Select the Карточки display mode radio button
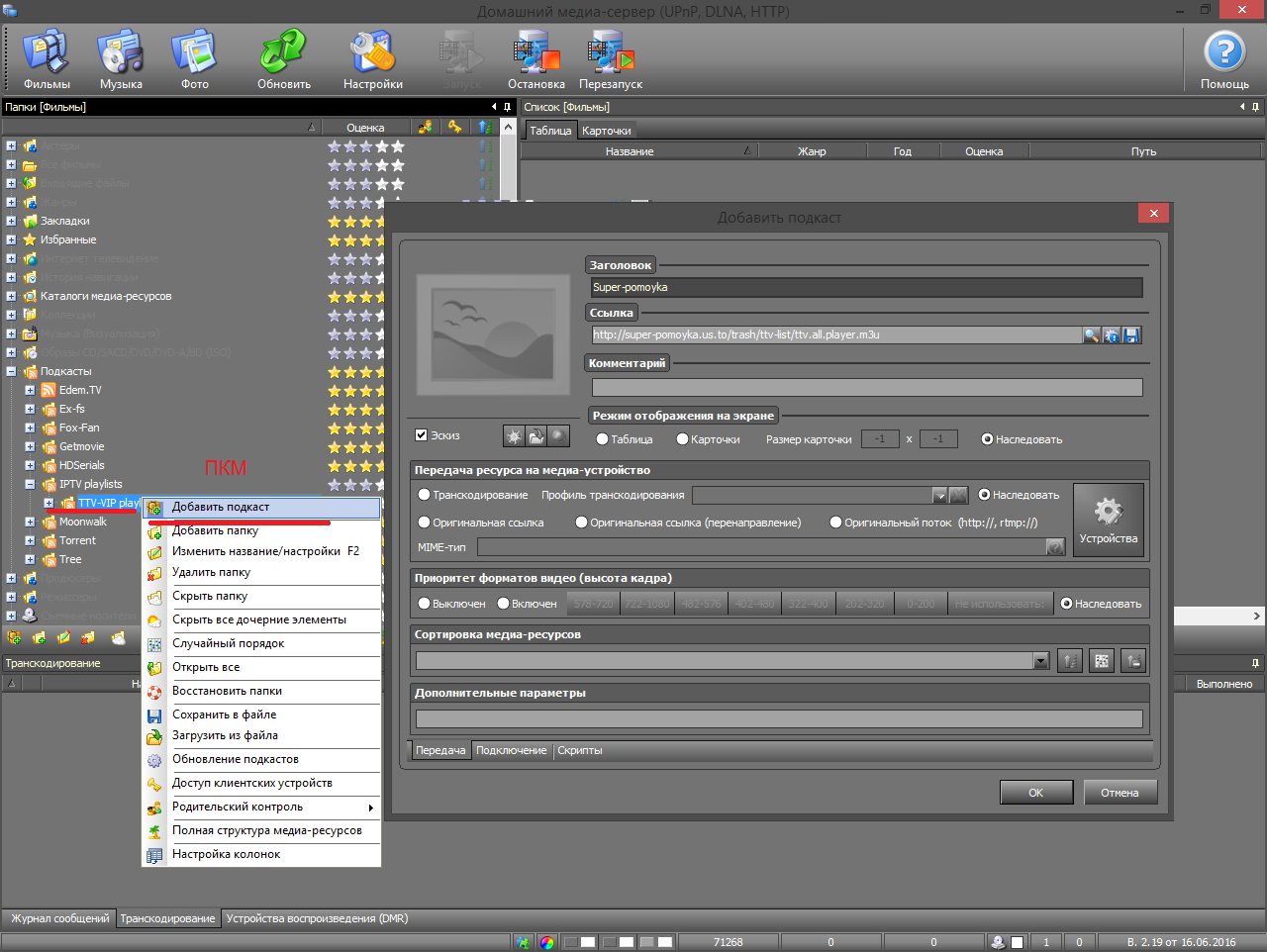Screen dimensions: 1267x952 click(683, 439)
